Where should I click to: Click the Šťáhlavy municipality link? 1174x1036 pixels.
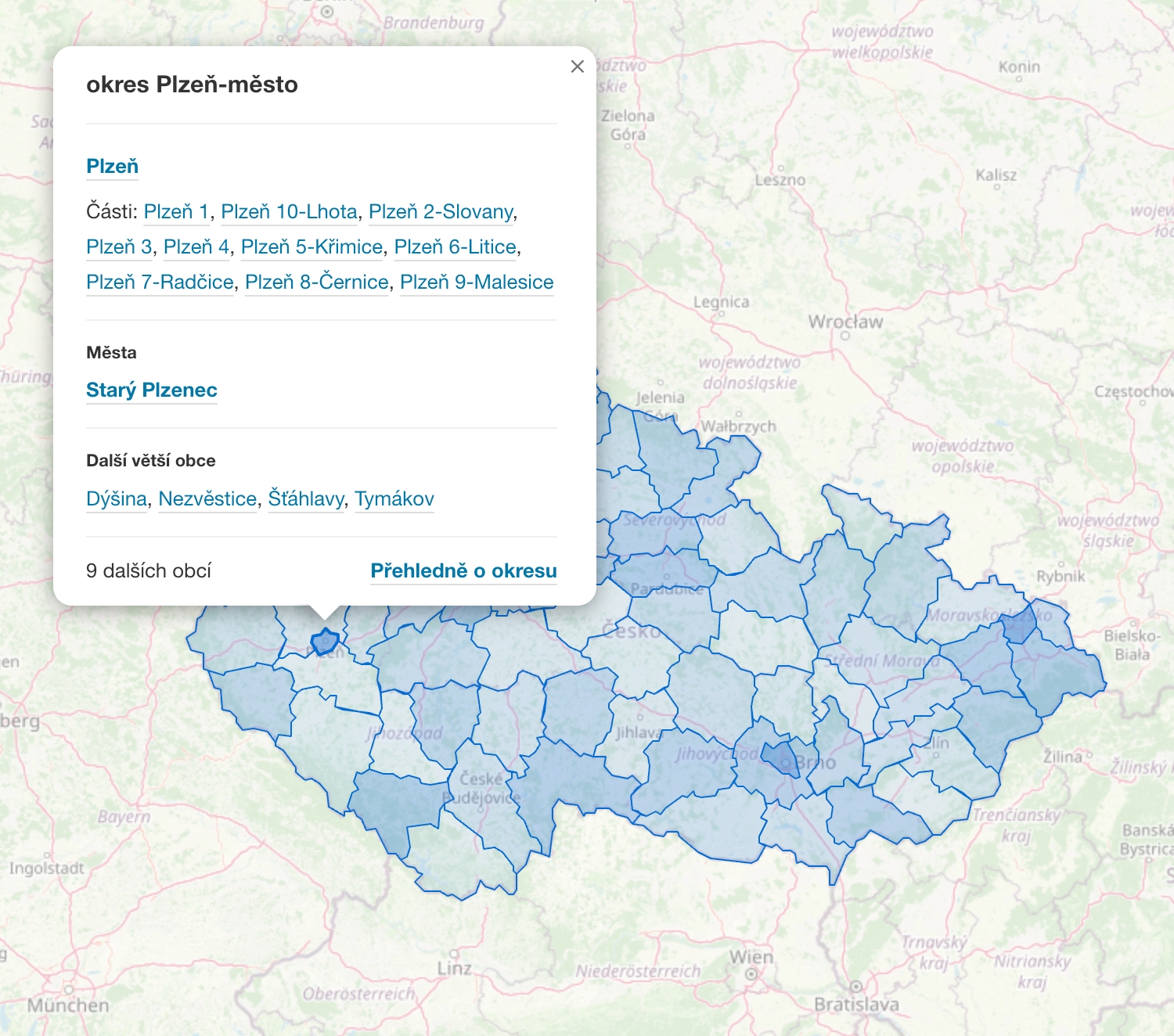(306, 499)
